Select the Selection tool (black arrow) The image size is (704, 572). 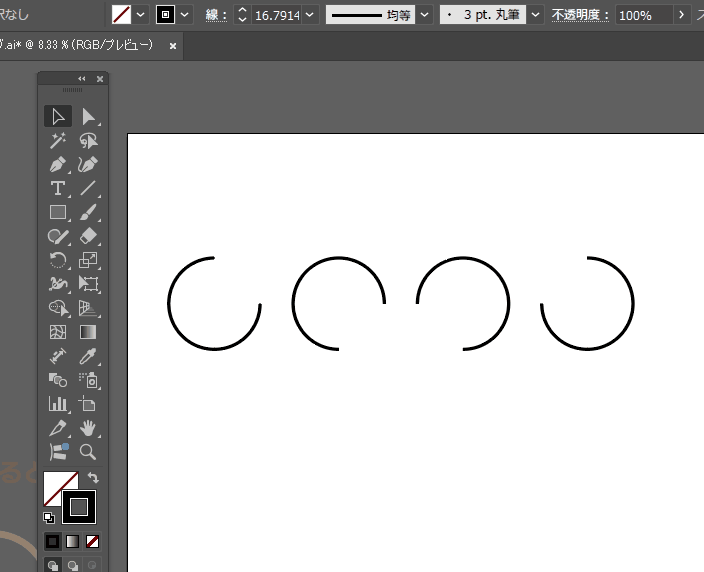(58, 116)
